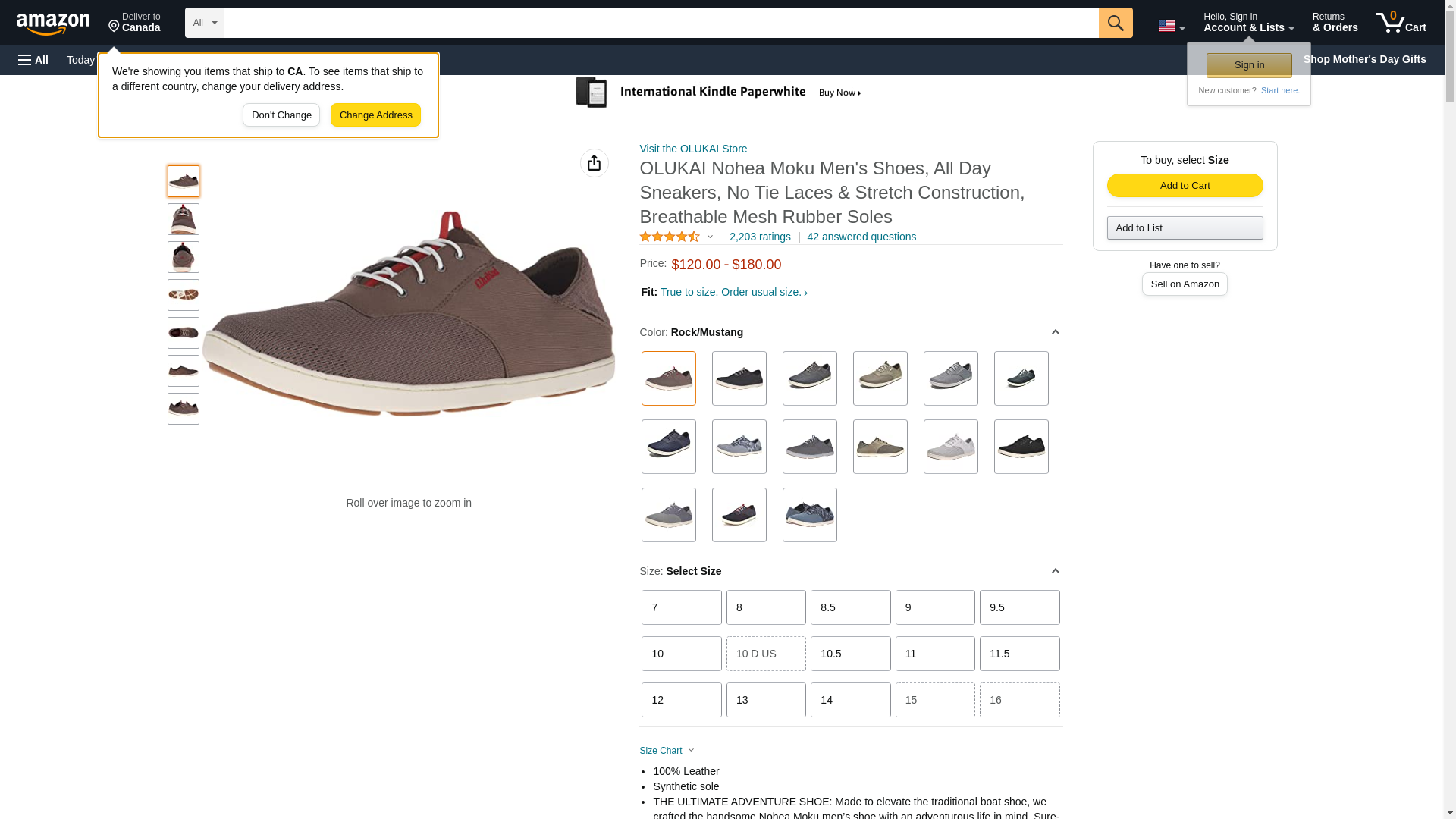This screenshot has height=819, width=1456.
Task: Click the Amazon logo
Action: click(x=53, y=24)
